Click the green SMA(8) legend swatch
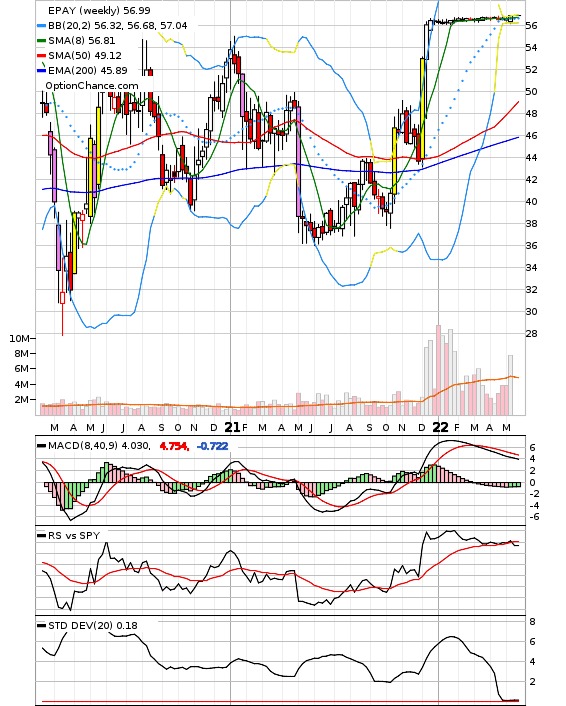 [41, 41]
